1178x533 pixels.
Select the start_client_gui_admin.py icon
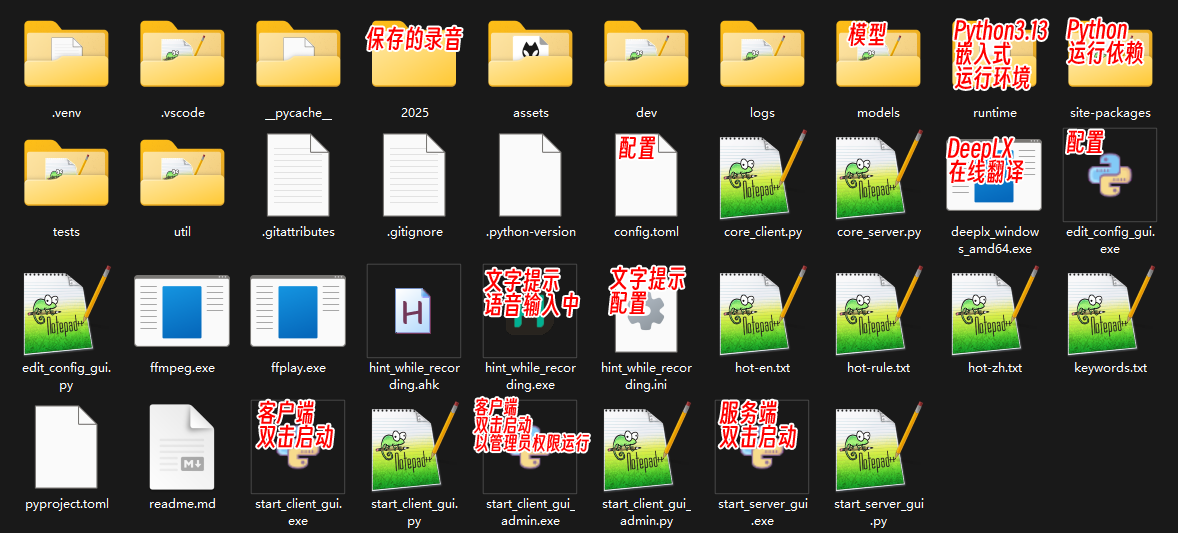coord(648,446)
